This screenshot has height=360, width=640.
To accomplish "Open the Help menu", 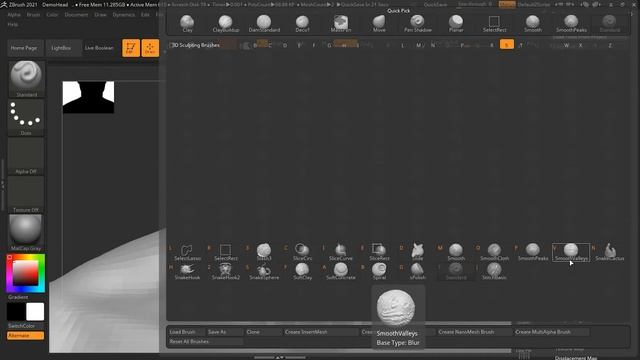I will tap(13, 24).
